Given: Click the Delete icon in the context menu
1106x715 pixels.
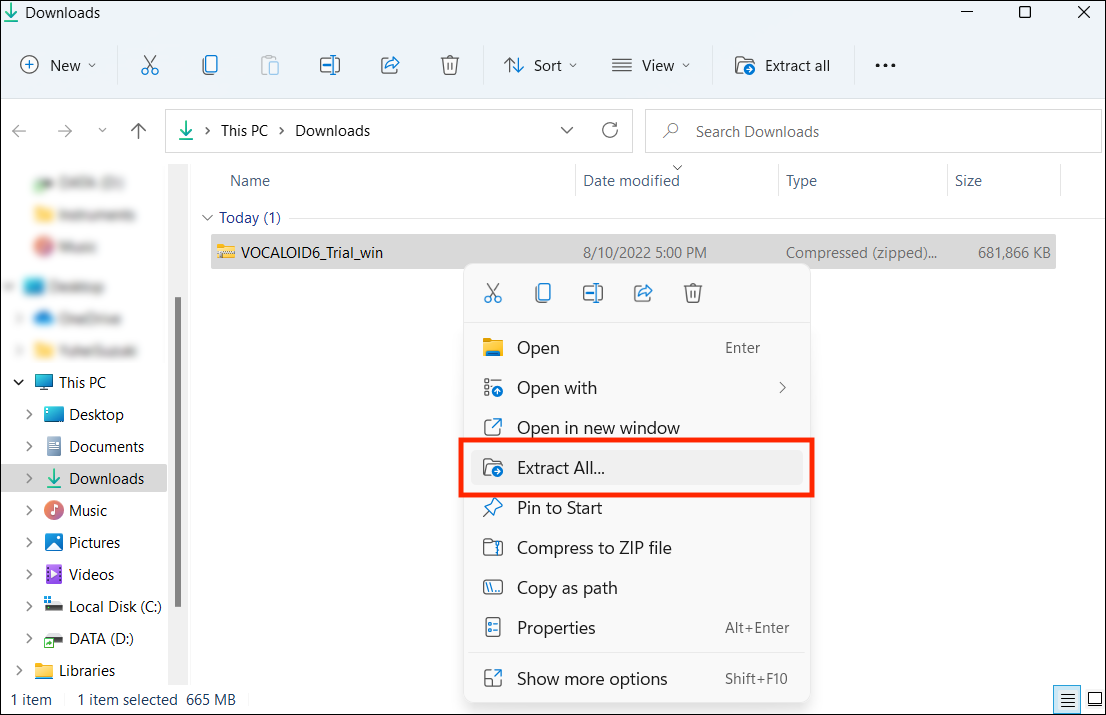Looking at the screenshot, I should pyautogui.click(x=693, y=293).
